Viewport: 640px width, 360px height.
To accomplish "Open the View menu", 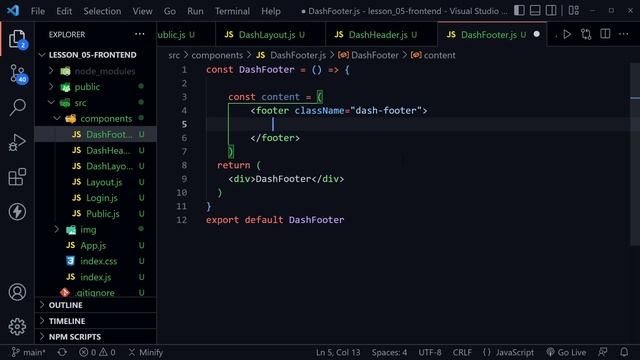I will (142, 11).
